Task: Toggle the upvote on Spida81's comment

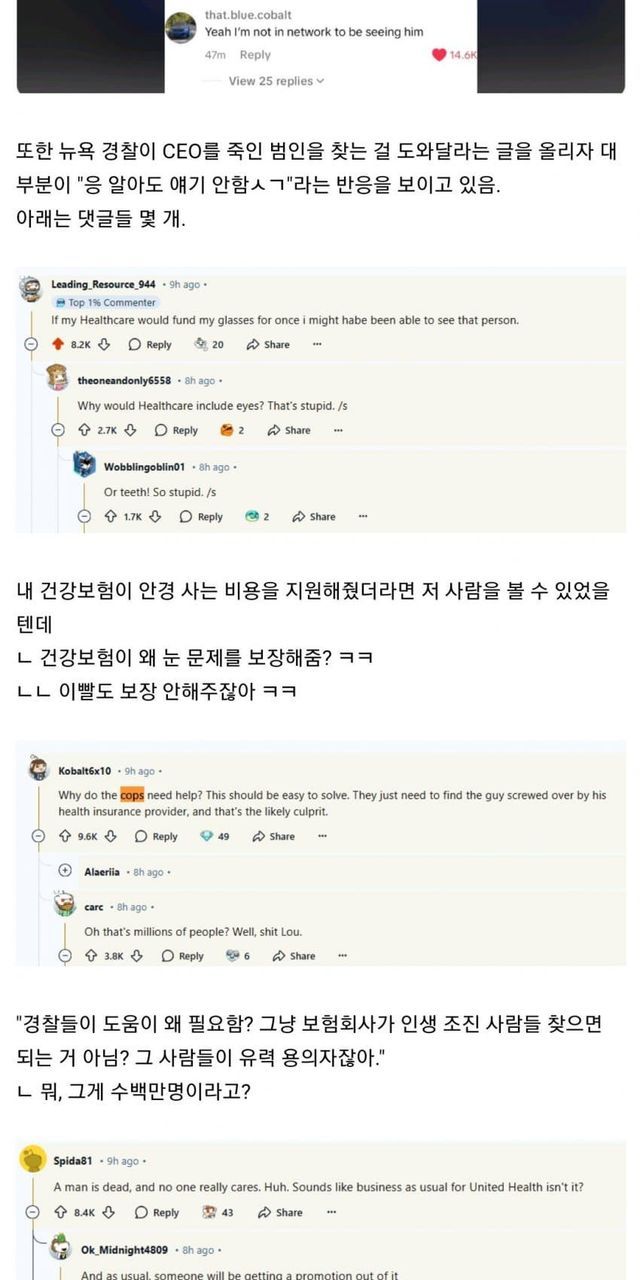Action: tap(59, 1212)
